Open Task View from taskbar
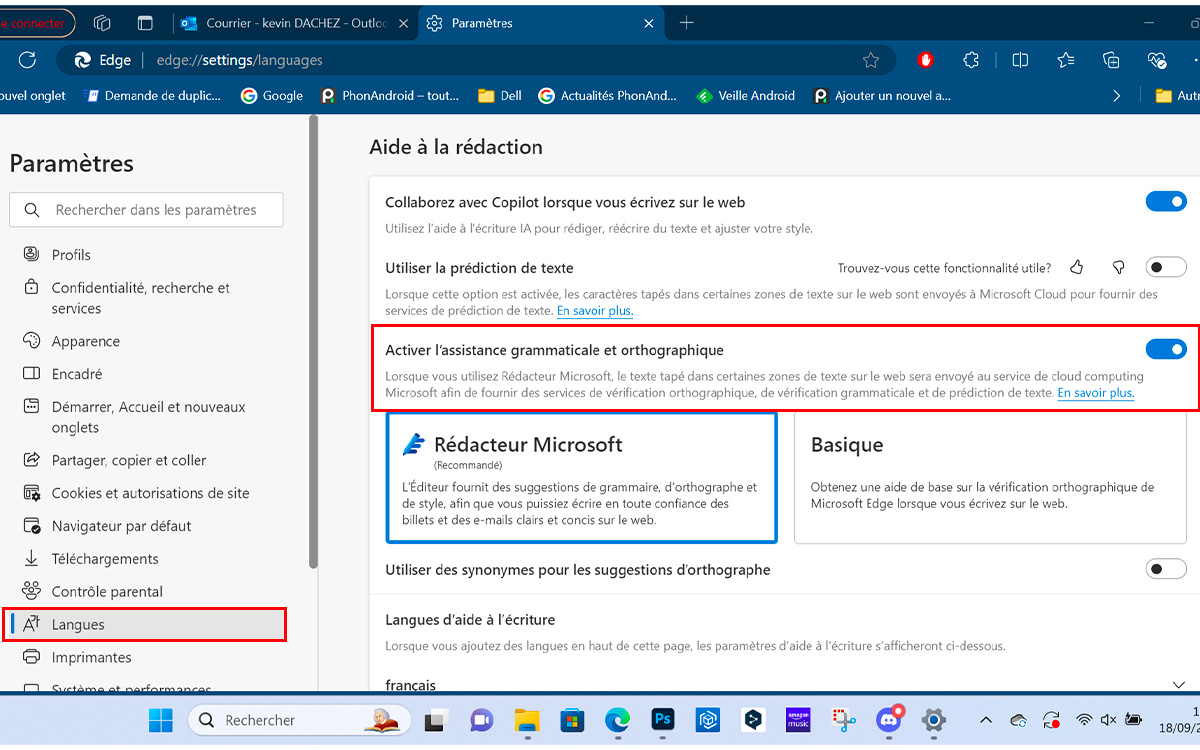The image size is (1200, 750). click(436, 720)
